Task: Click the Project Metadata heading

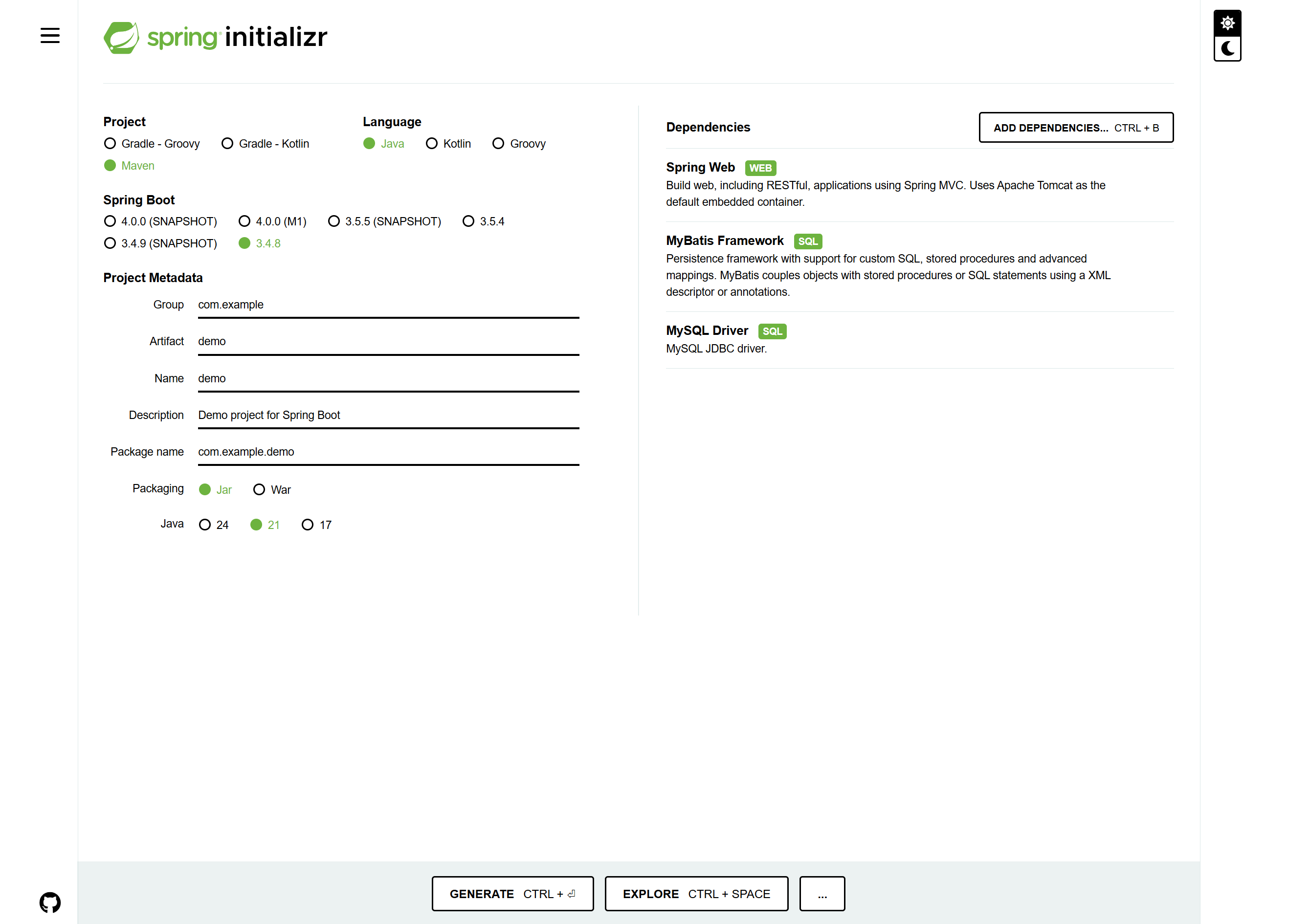Action: pyautogui.click(x=153, y=278)
